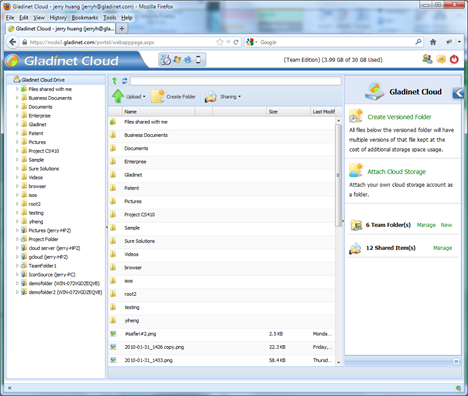
Task: Sort by the Size column header
Action: coord(288,112)
